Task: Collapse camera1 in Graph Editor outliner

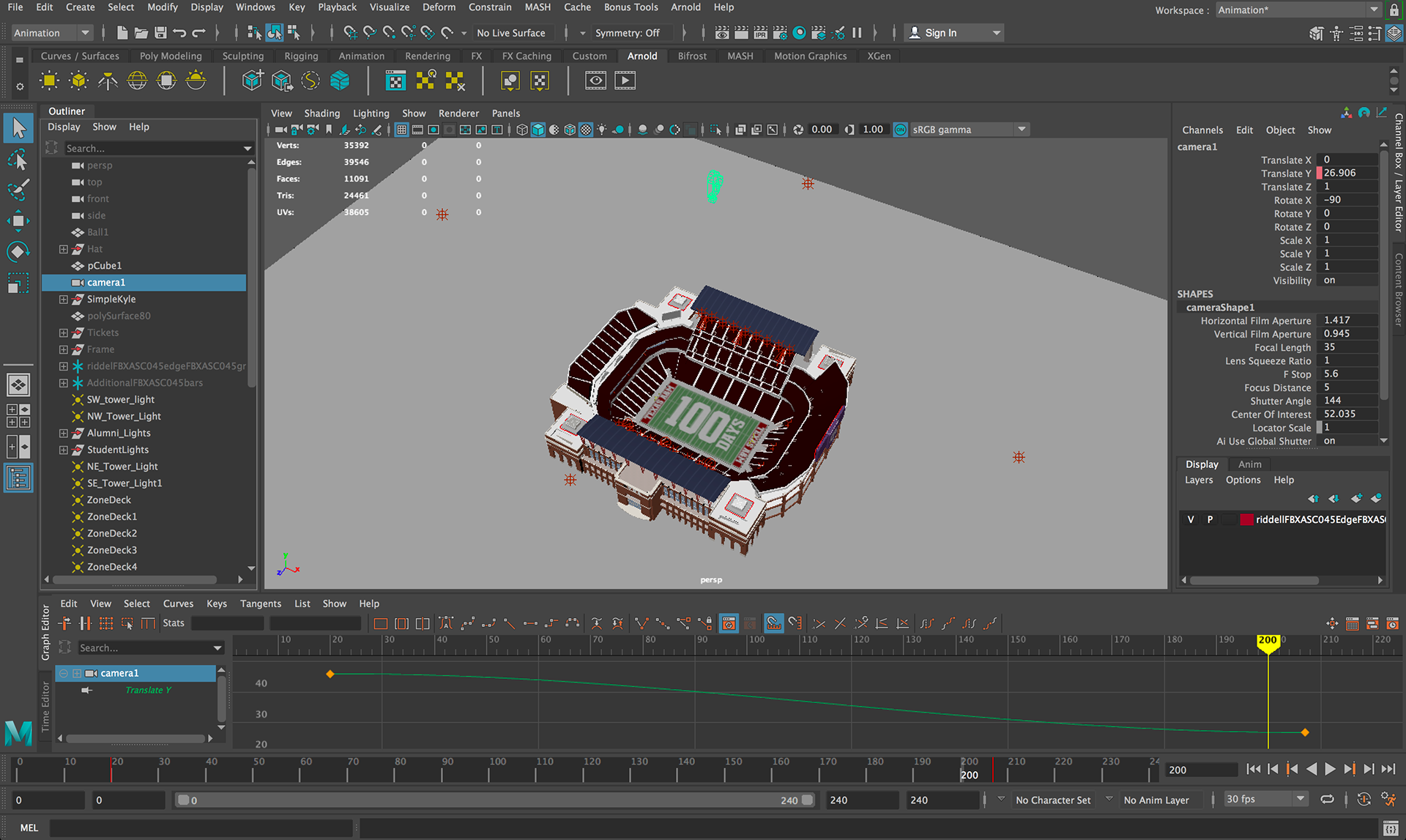Action: click(64, 674)
